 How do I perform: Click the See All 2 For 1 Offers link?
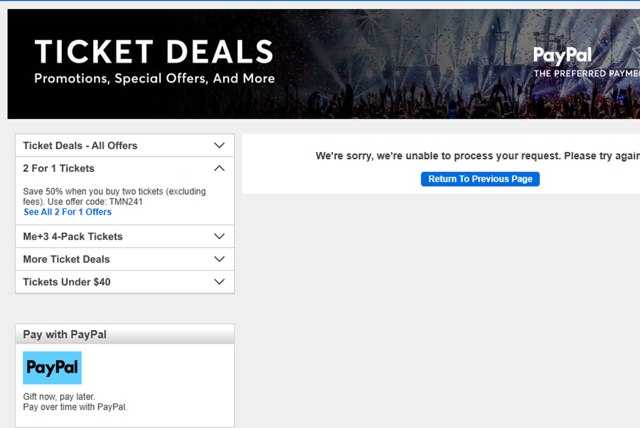pyautogui.click(x=68, y=212)
